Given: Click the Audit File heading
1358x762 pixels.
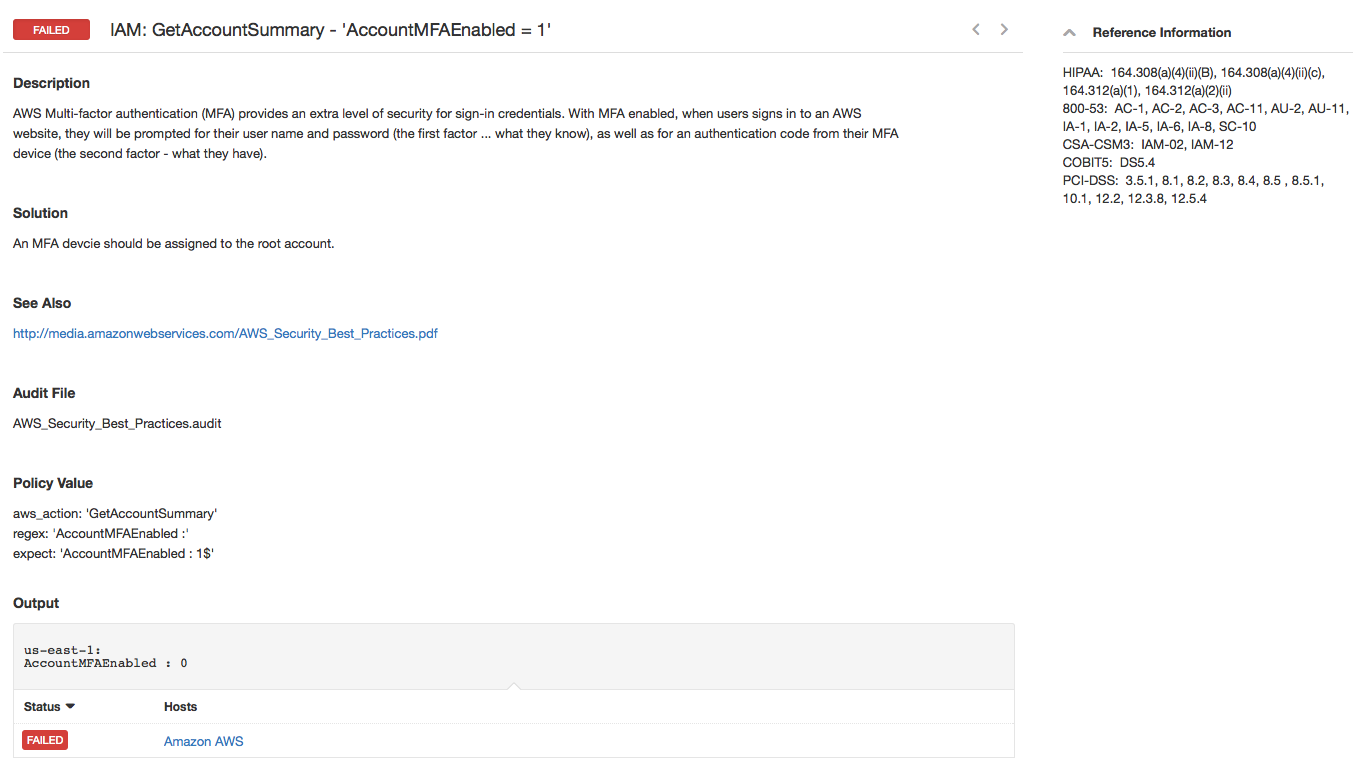Looking at the screenshot, I should click(44, 394).
